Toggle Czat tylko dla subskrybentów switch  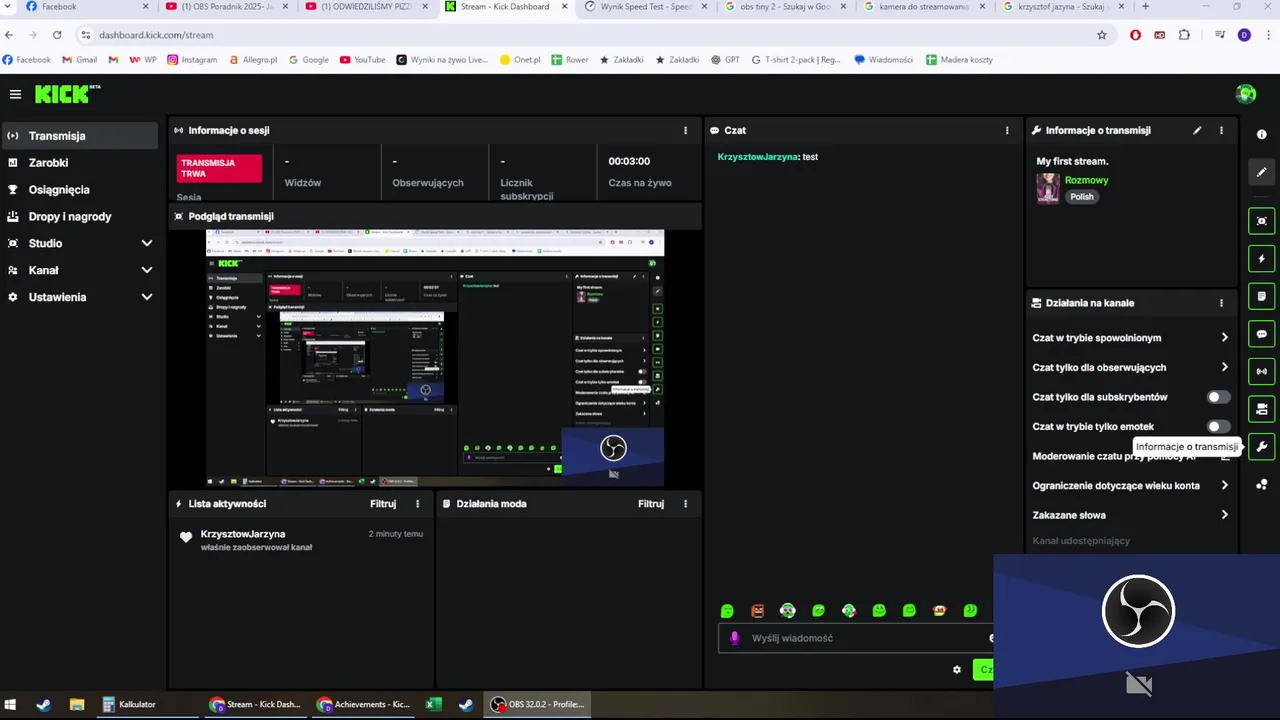click(1217, 397)
